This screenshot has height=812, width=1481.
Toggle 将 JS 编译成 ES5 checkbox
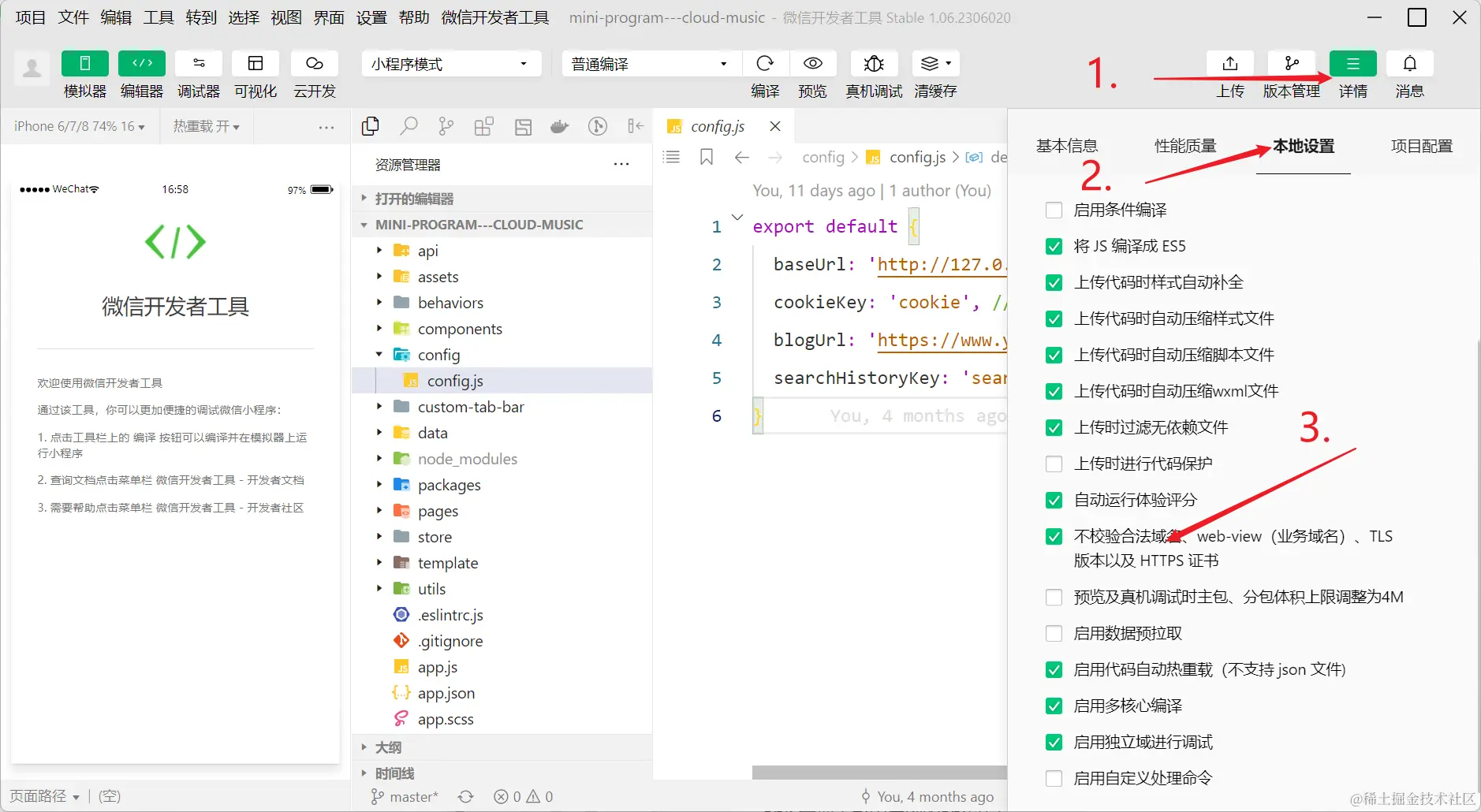pyautogui.click(x=1054, y=246)
